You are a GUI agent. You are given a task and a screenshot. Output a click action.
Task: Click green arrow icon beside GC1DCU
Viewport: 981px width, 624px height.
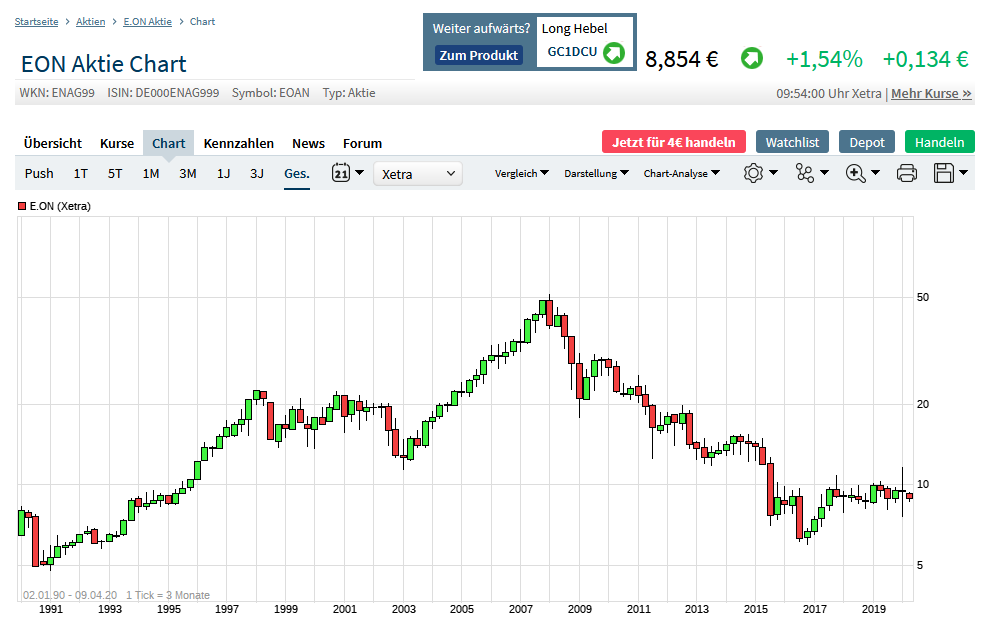pos(613,52)
